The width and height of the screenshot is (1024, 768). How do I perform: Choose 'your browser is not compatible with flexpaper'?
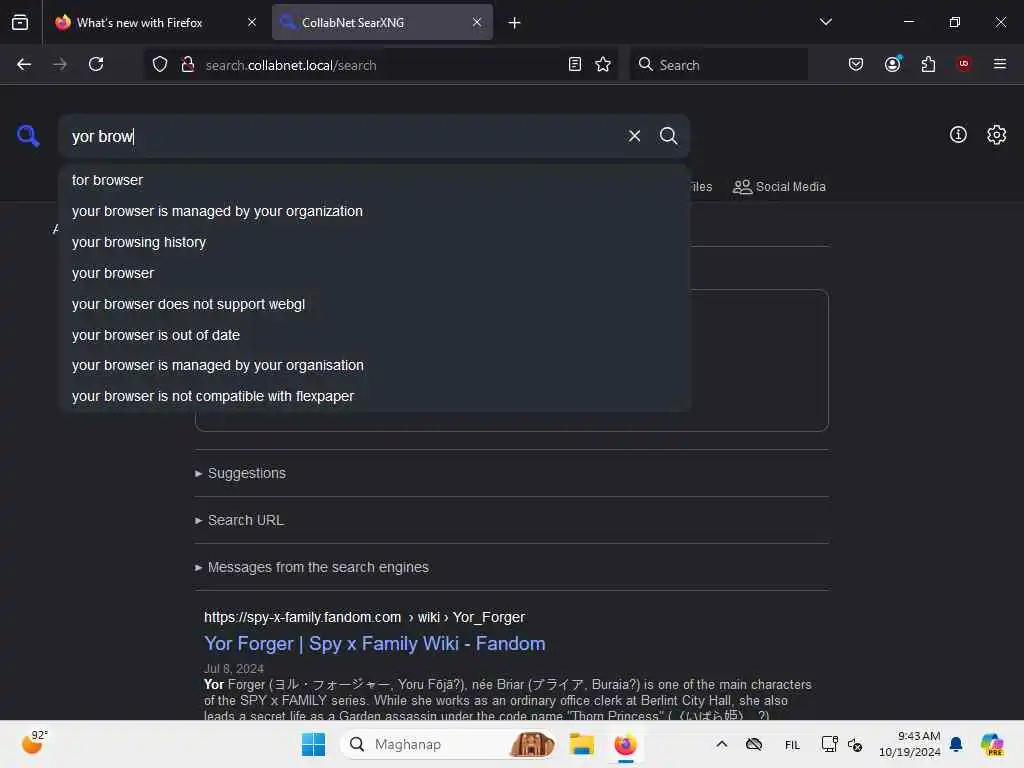[375, 396]
